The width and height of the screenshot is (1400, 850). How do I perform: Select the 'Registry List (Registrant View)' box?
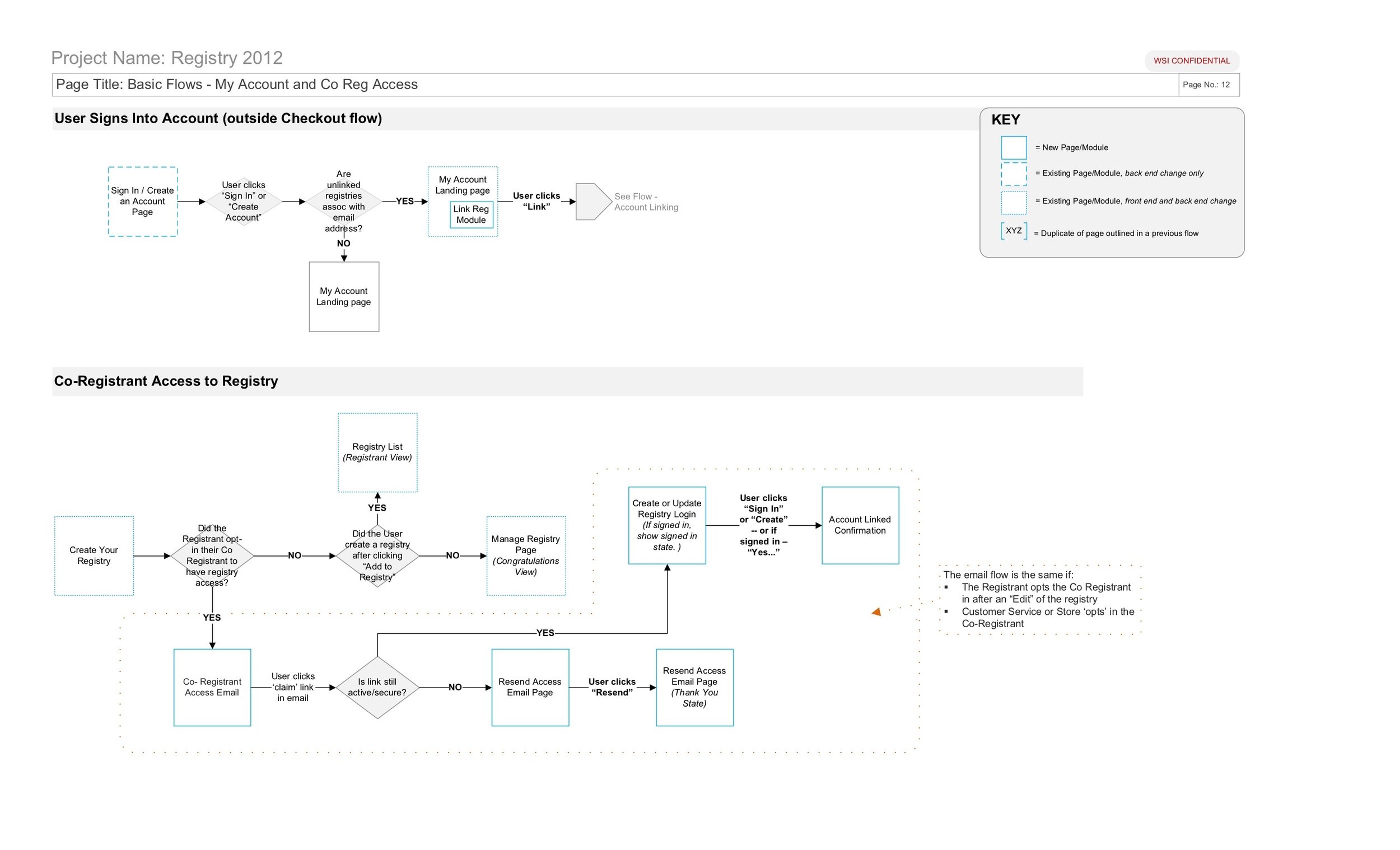377,452
